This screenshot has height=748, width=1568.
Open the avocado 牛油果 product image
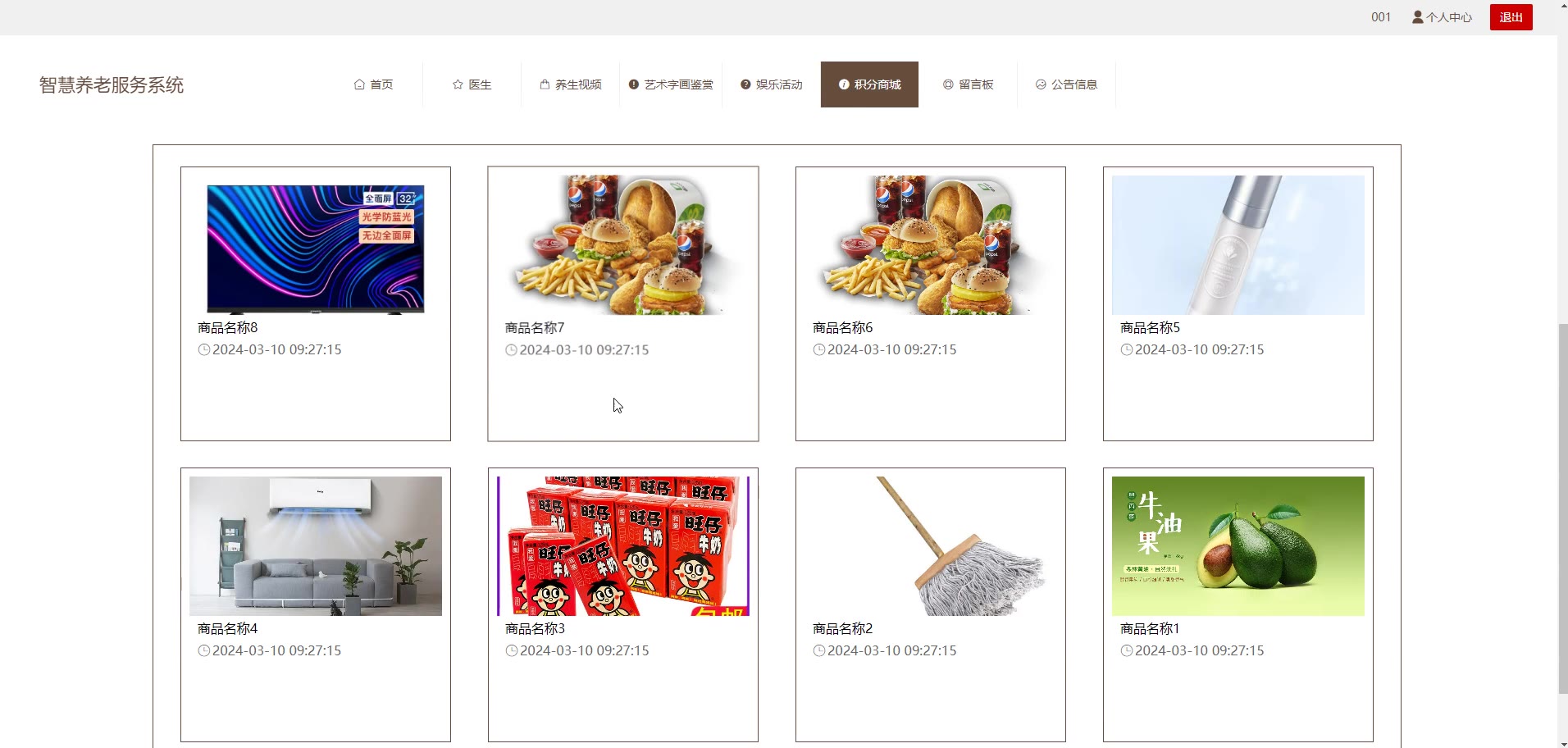1238,546
